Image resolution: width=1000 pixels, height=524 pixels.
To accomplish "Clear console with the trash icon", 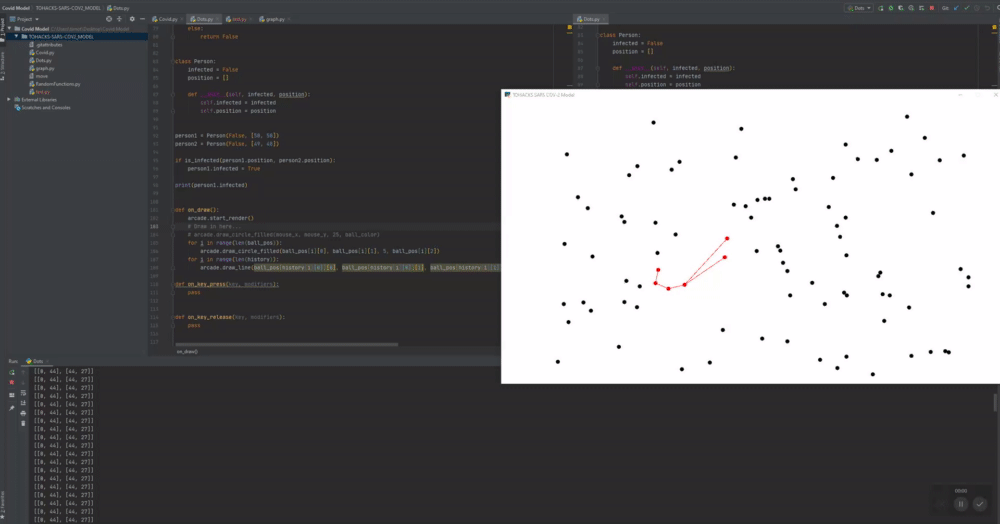I will [24, 423].
